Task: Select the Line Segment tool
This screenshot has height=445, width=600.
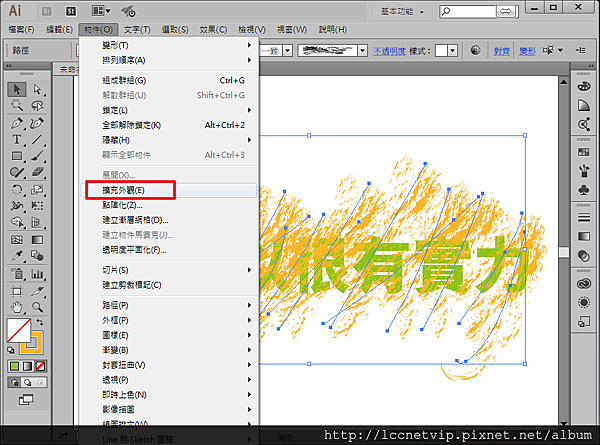Action: point(37,140)
